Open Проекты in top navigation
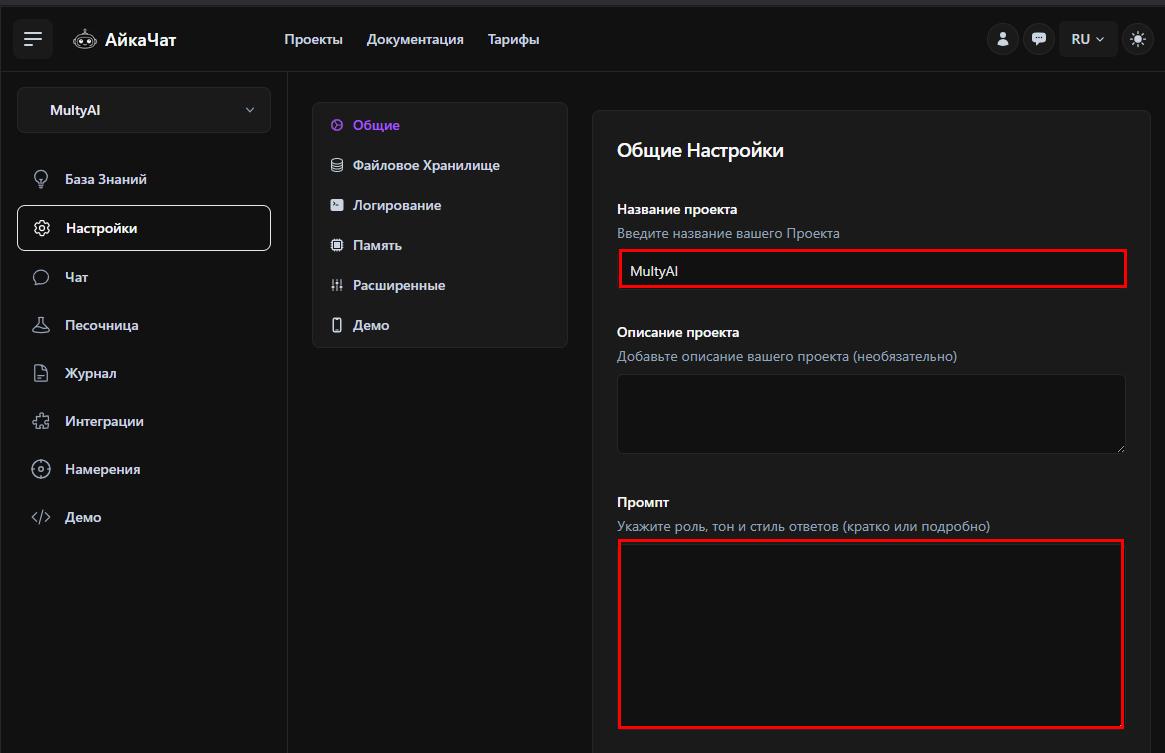 point(313,39)
